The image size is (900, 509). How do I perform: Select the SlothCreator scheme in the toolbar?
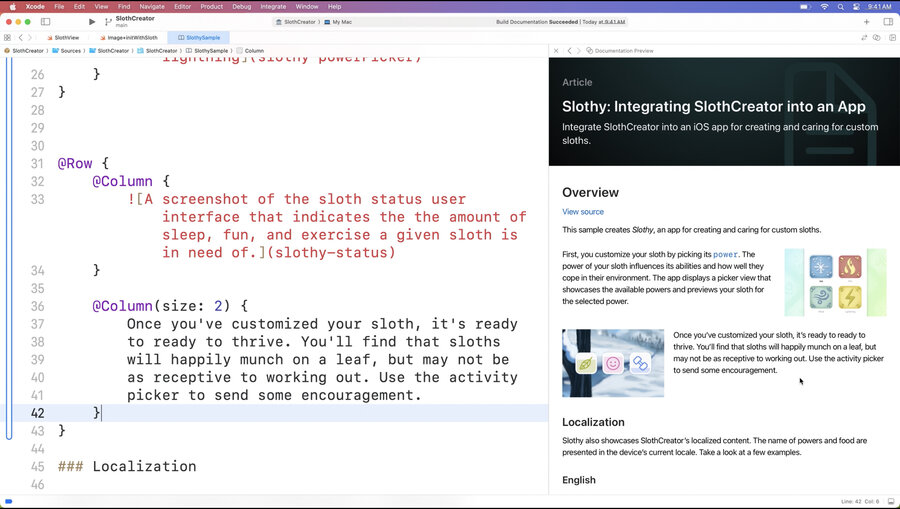[x=296, y=22]
